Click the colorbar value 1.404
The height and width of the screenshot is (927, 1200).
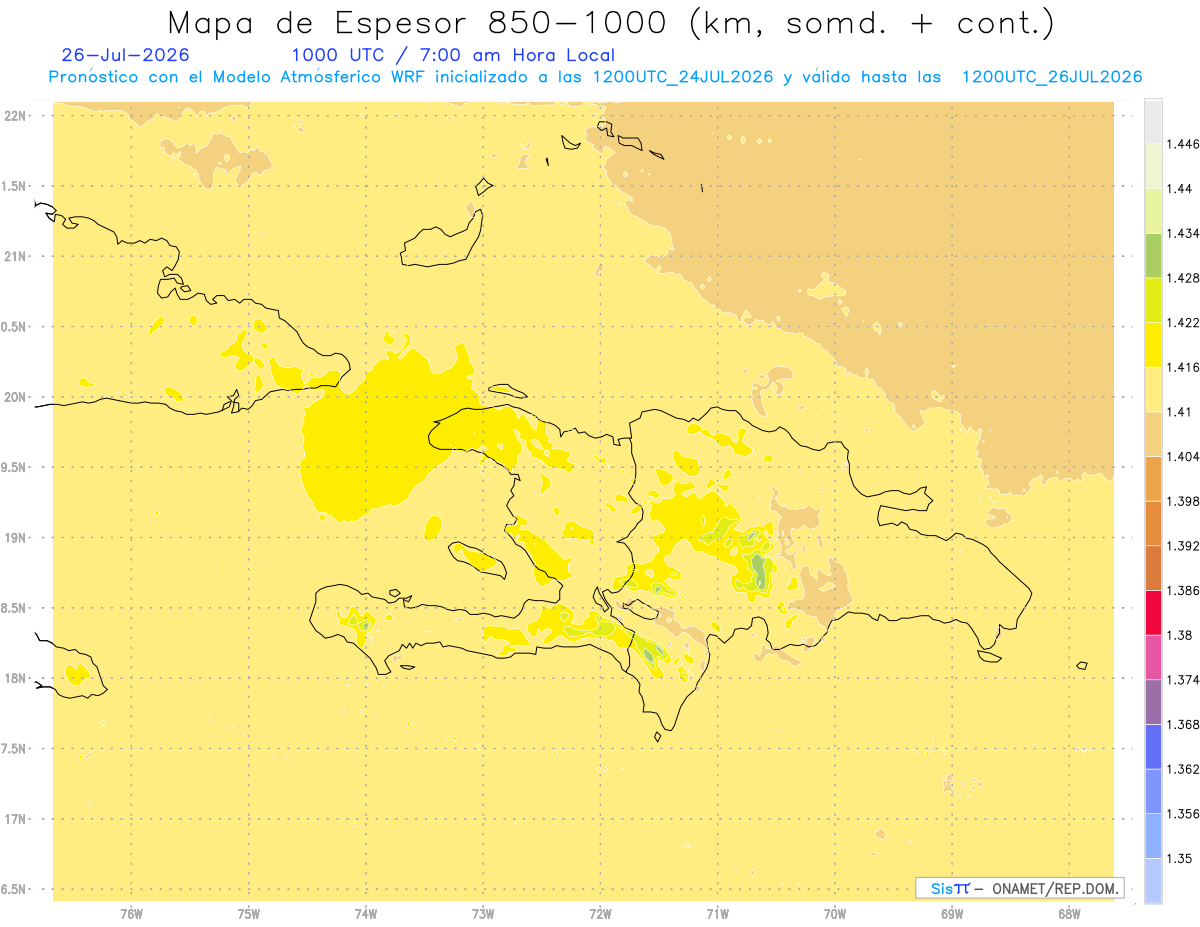[x=1184, y=456]
